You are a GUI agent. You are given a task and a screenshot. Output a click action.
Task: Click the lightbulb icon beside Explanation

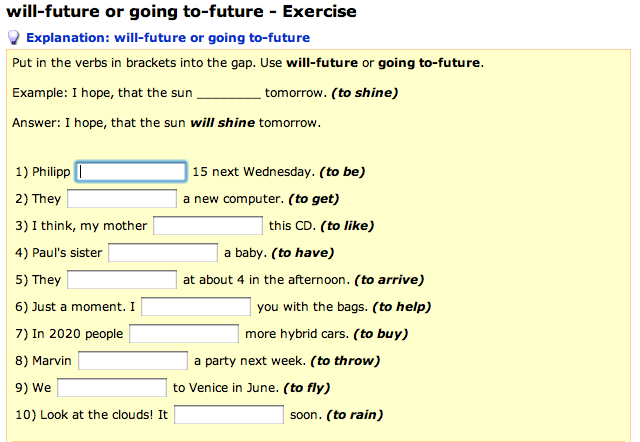(x=14, y=38)
